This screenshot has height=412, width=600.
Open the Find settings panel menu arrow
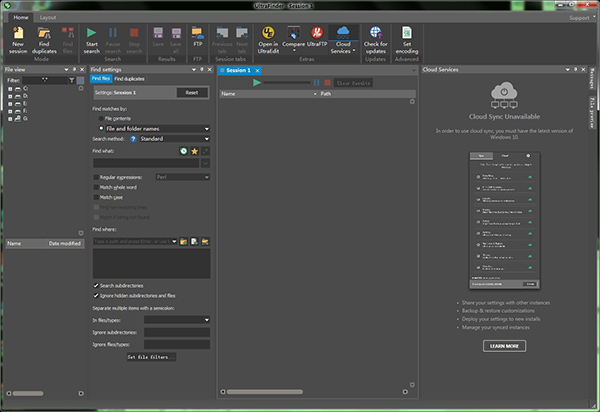pos(194,69)
